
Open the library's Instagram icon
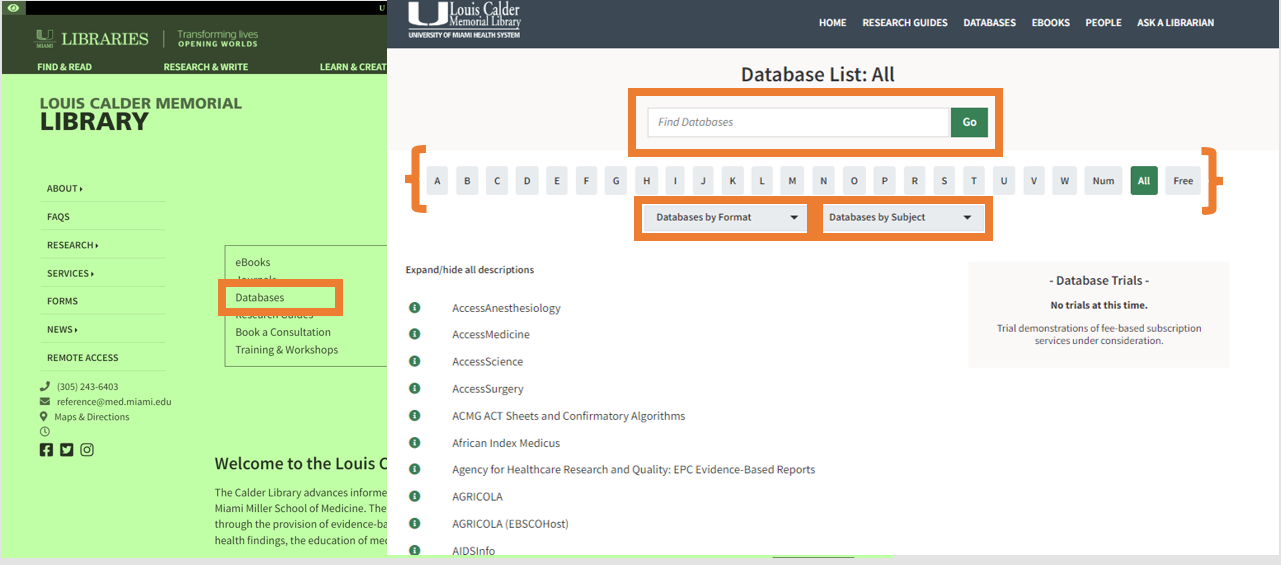click(87, 450)
